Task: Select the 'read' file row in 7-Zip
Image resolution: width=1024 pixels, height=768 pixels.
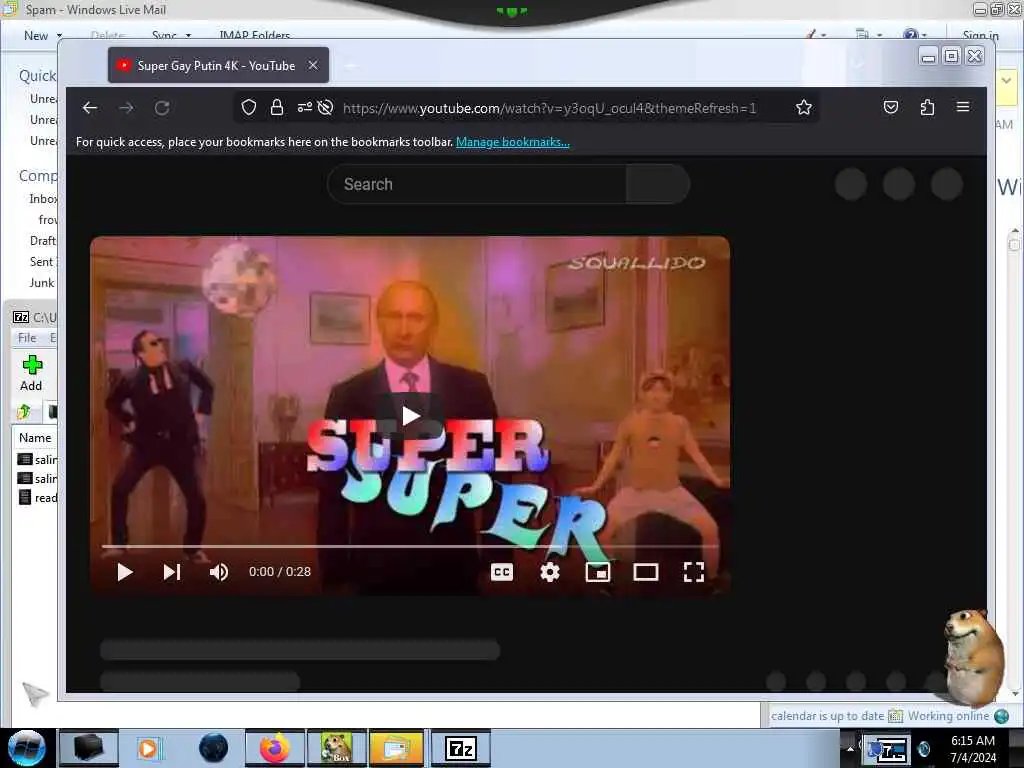Action: coord(37,498)
